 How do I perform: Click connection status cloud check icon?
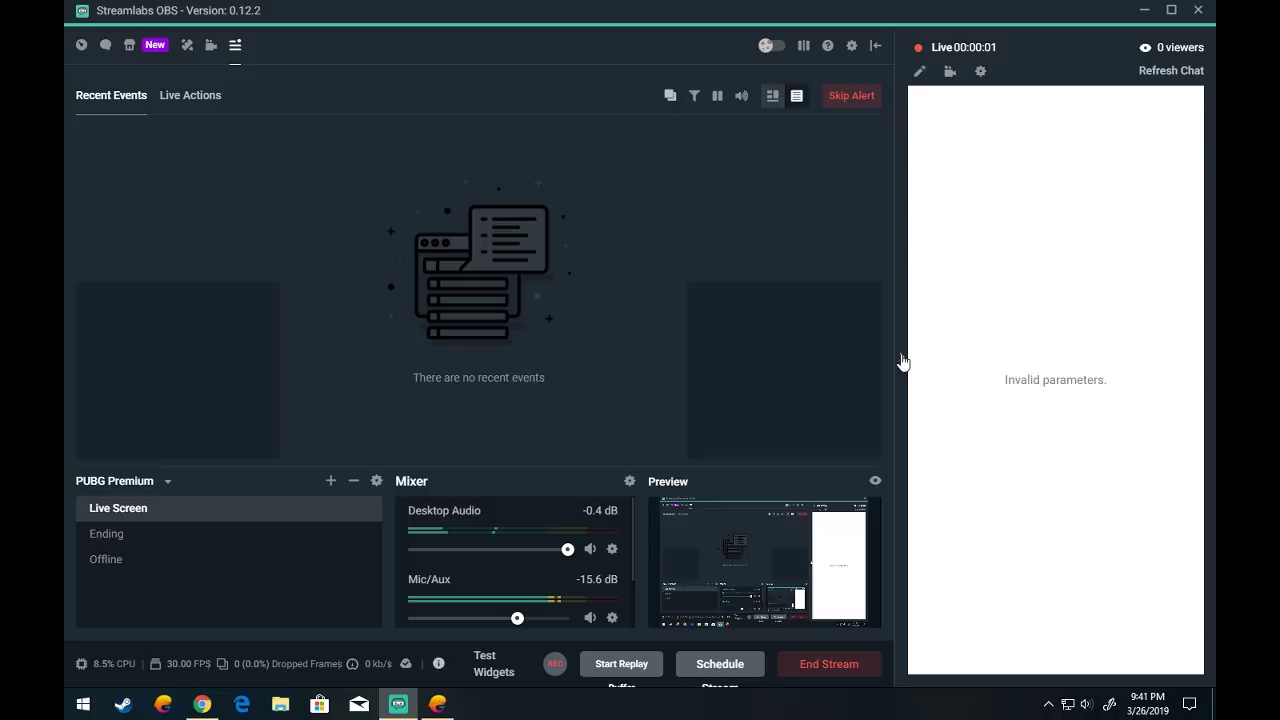click(x=406, y=664)
